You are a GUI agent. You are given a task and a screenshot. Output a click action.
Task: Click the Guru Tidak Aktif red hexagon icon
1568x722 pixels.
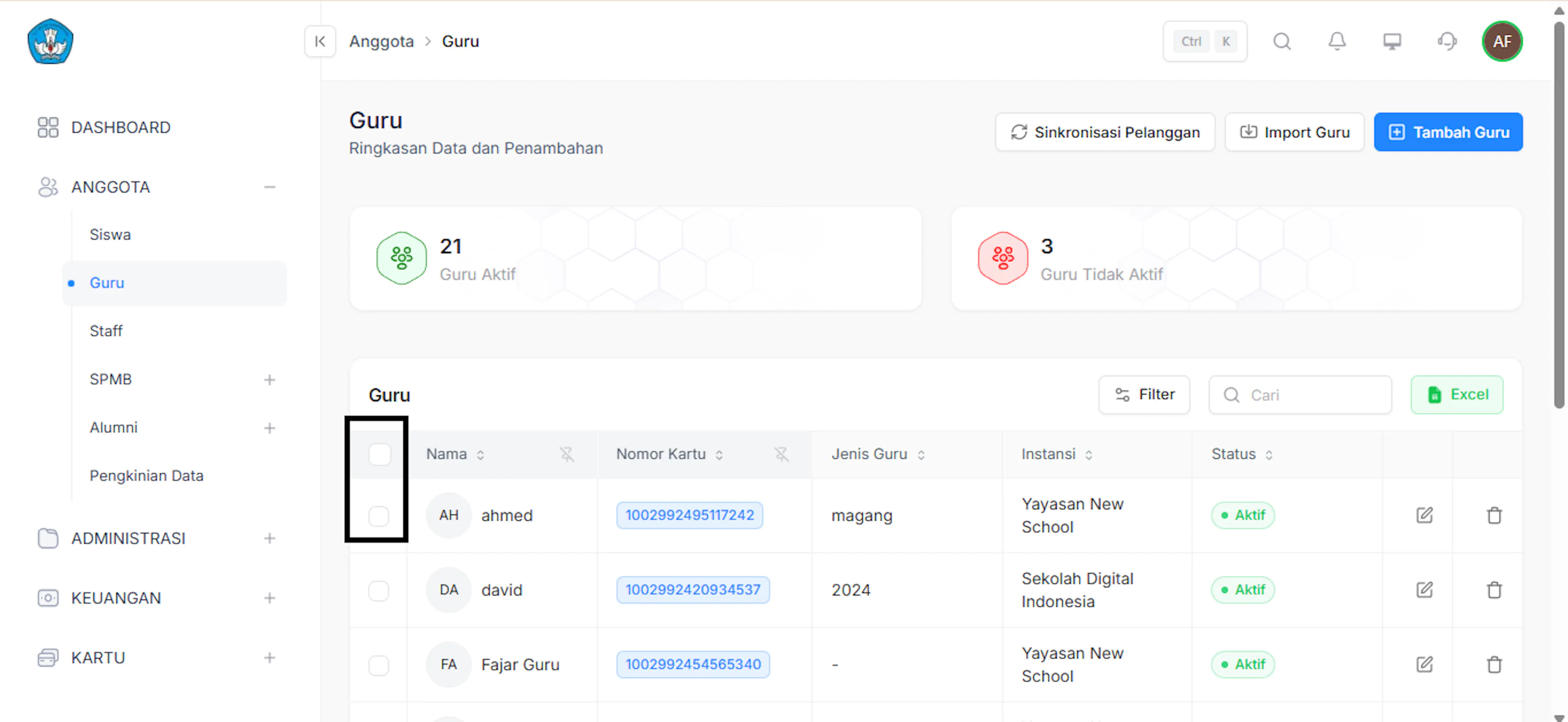1002,258
